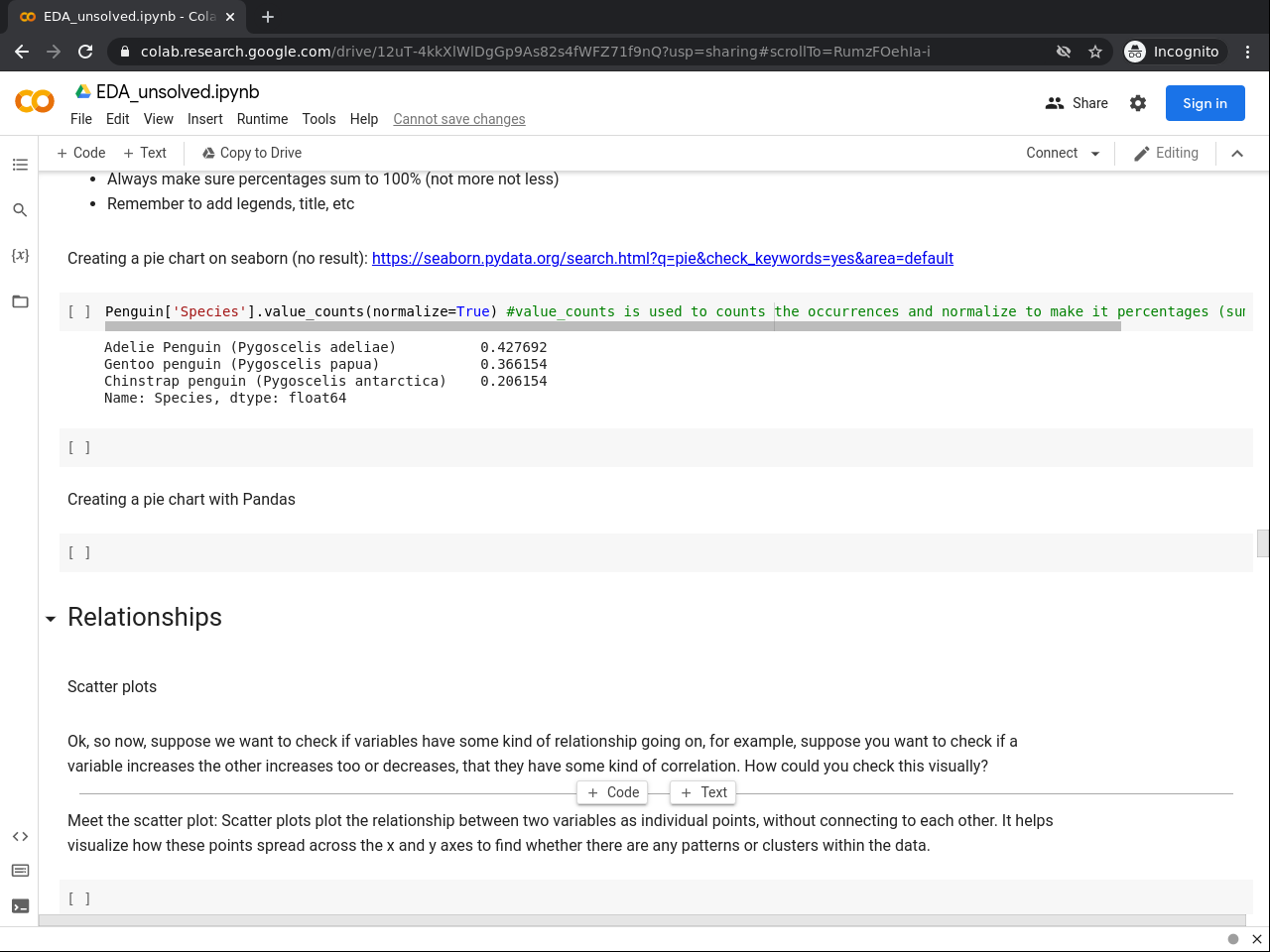Run the empty cell below value counts output
The width and height of the screenshot is (1270, 952).
coord(79,448)
